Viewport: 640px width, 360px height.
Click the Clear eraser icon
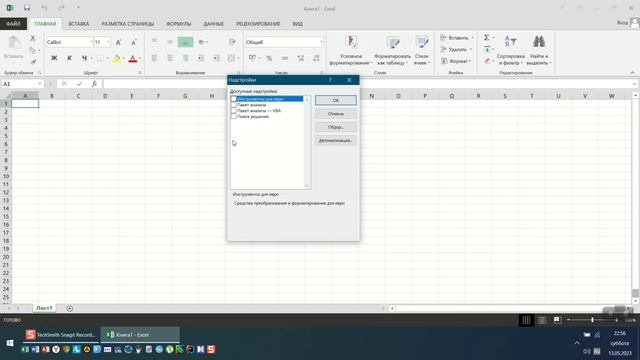pos(487,61)
